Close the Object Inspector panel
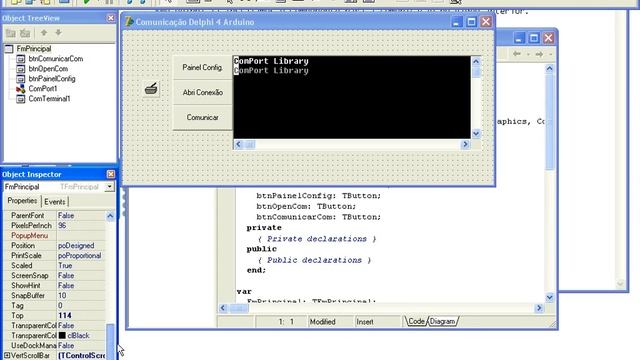Viewport: 640px width, 360px height. pyautogui.click(x=111, y=174)
